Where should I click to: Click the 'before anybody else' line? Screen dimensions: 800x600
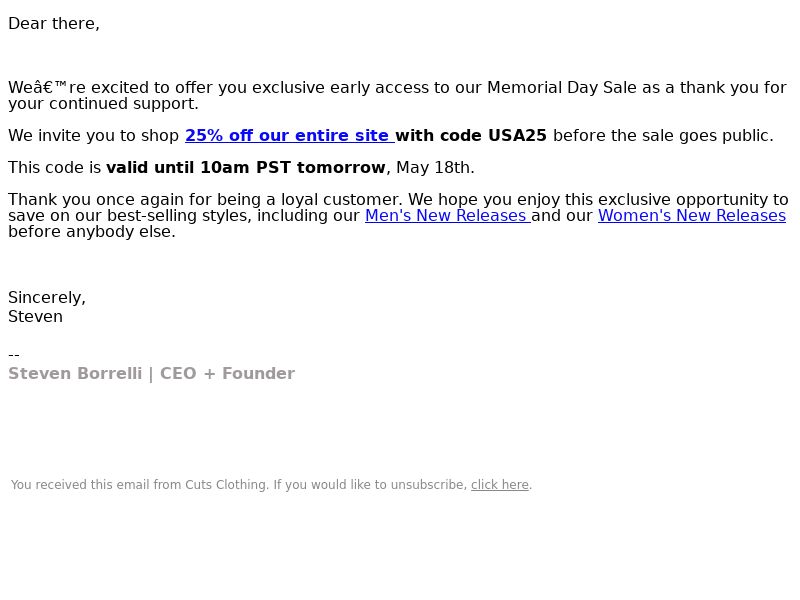[x=90, y=232]
